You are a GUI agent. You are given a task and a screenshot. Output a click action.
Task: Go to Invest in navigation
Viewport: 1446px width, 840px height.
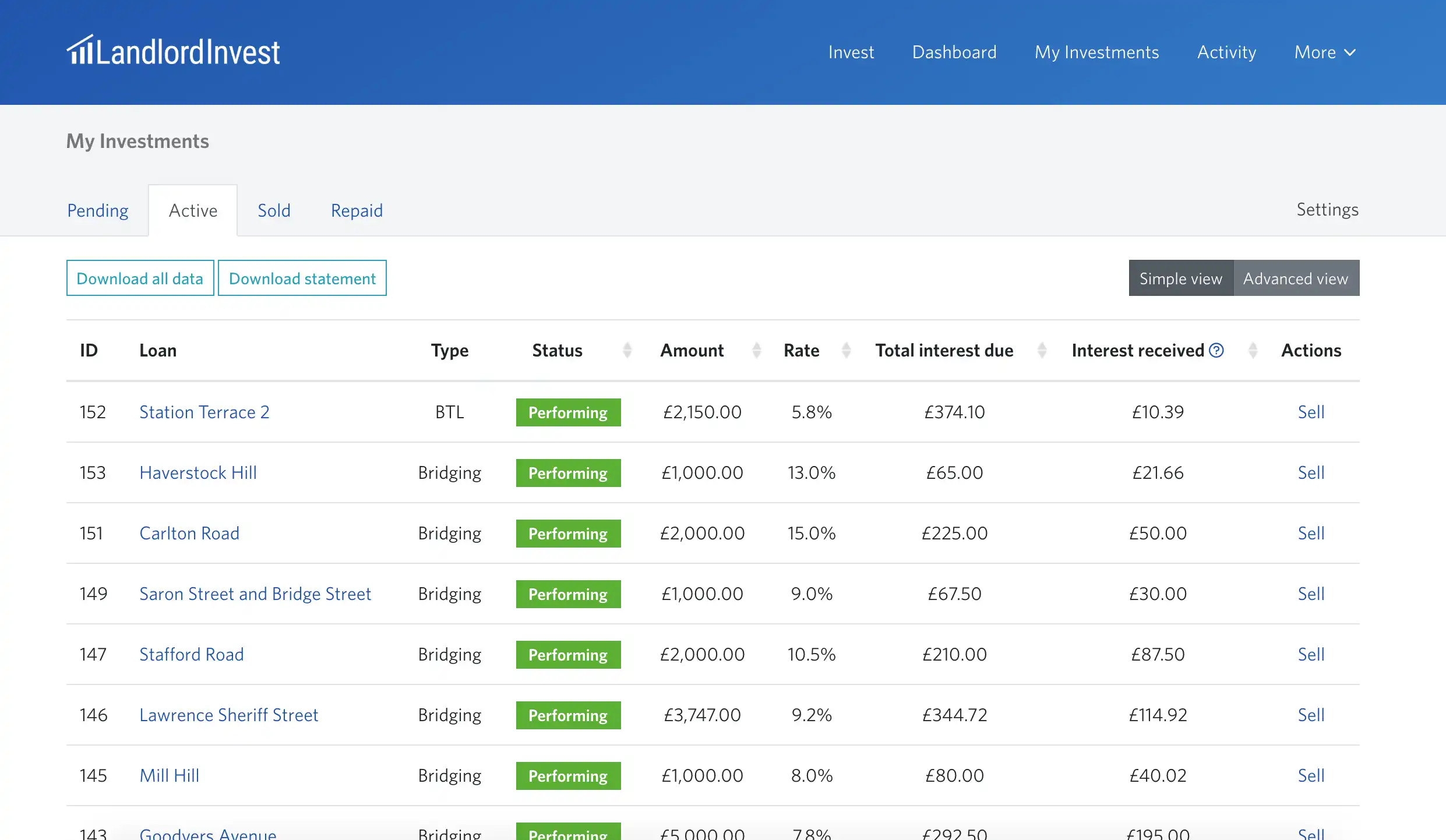(x=851, y=52)
